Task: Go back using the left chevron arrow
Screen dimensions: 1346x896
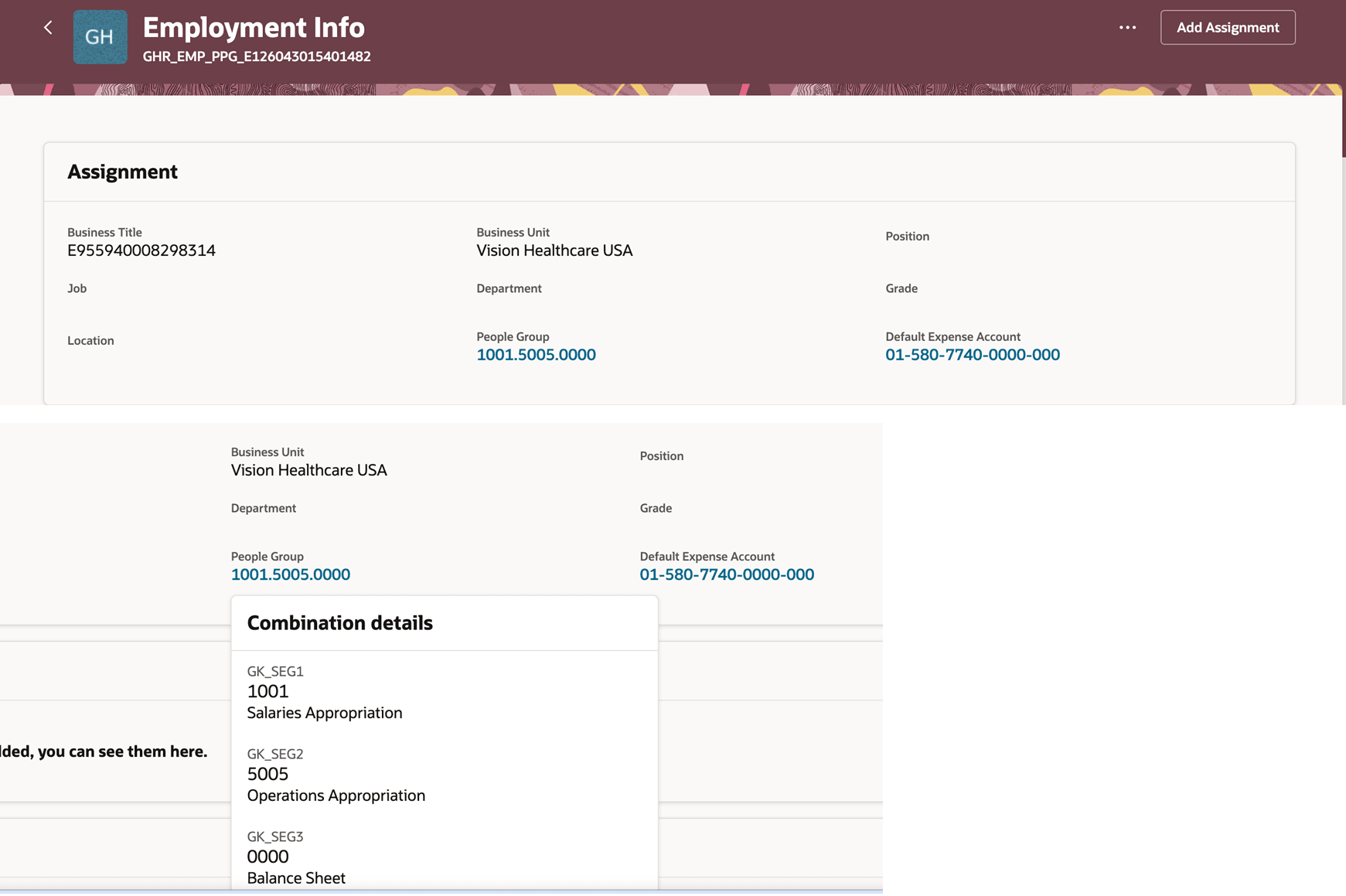Action: (48, 28)
